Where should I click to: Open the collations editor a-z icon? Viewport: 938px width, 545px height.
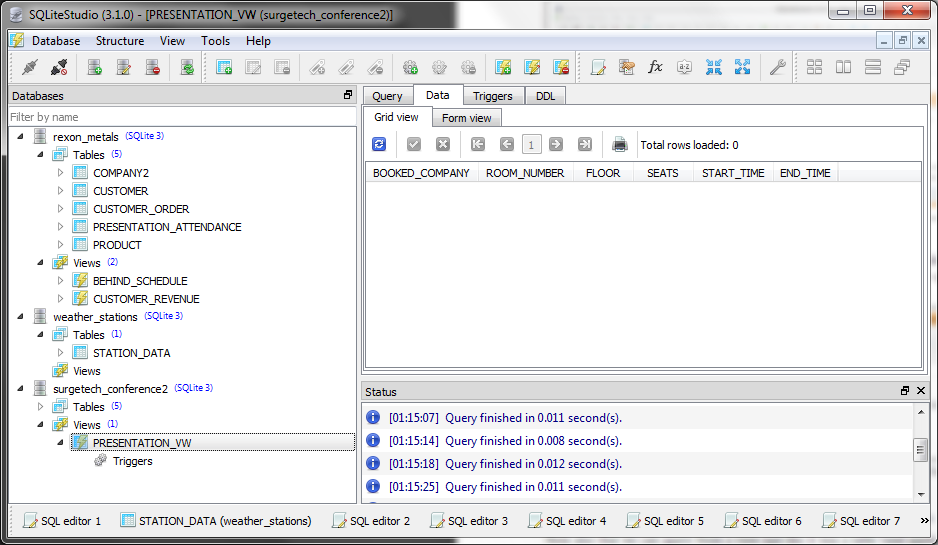click(684, 67)
